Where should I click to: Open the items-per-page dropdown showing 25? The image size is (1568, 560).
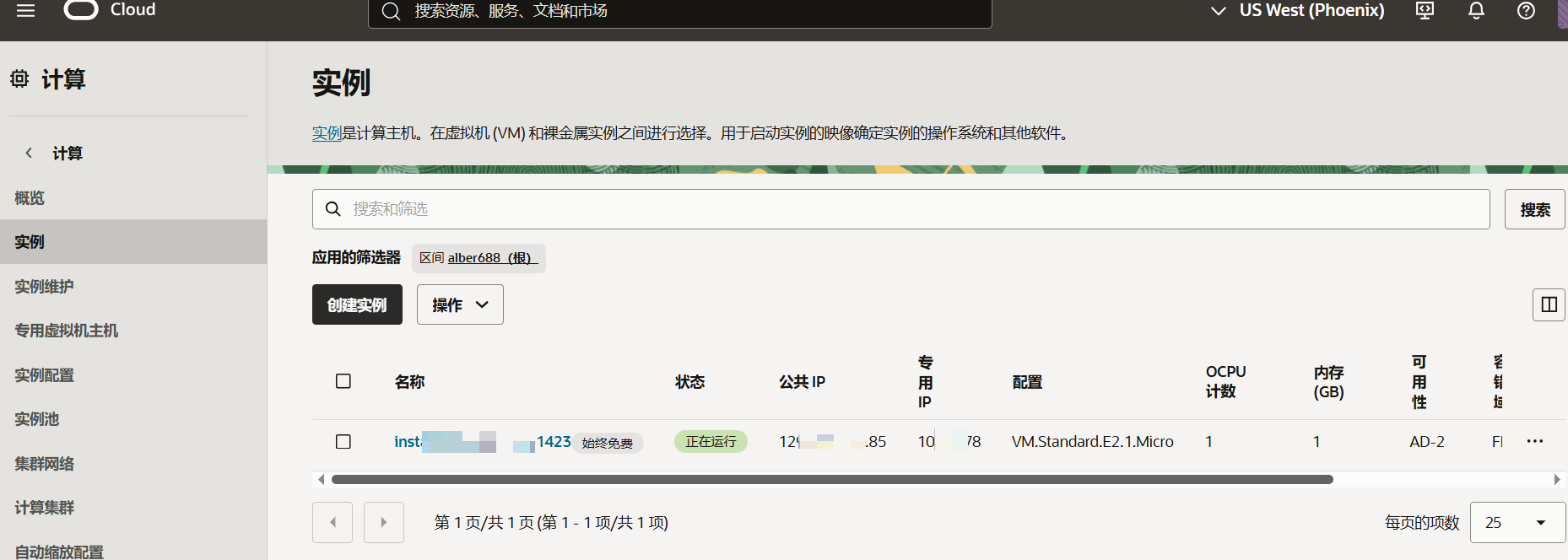point(1517,522)
